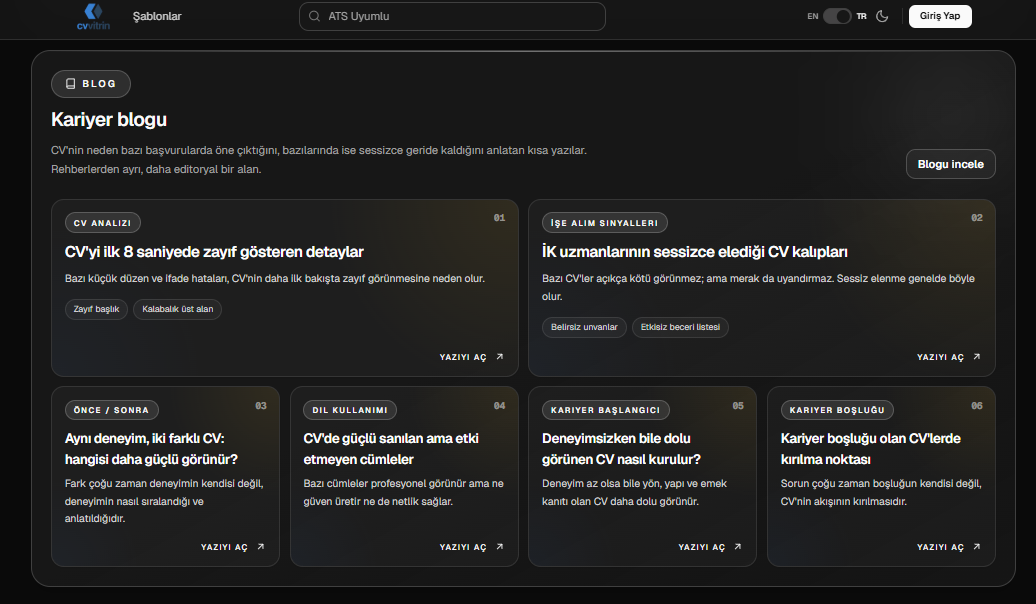The image size is (1036, 604).
Task: Click description starting 'Bazı cümleler profesyonel görünür'
Action: pyautogui.click(x=403, y=492)
